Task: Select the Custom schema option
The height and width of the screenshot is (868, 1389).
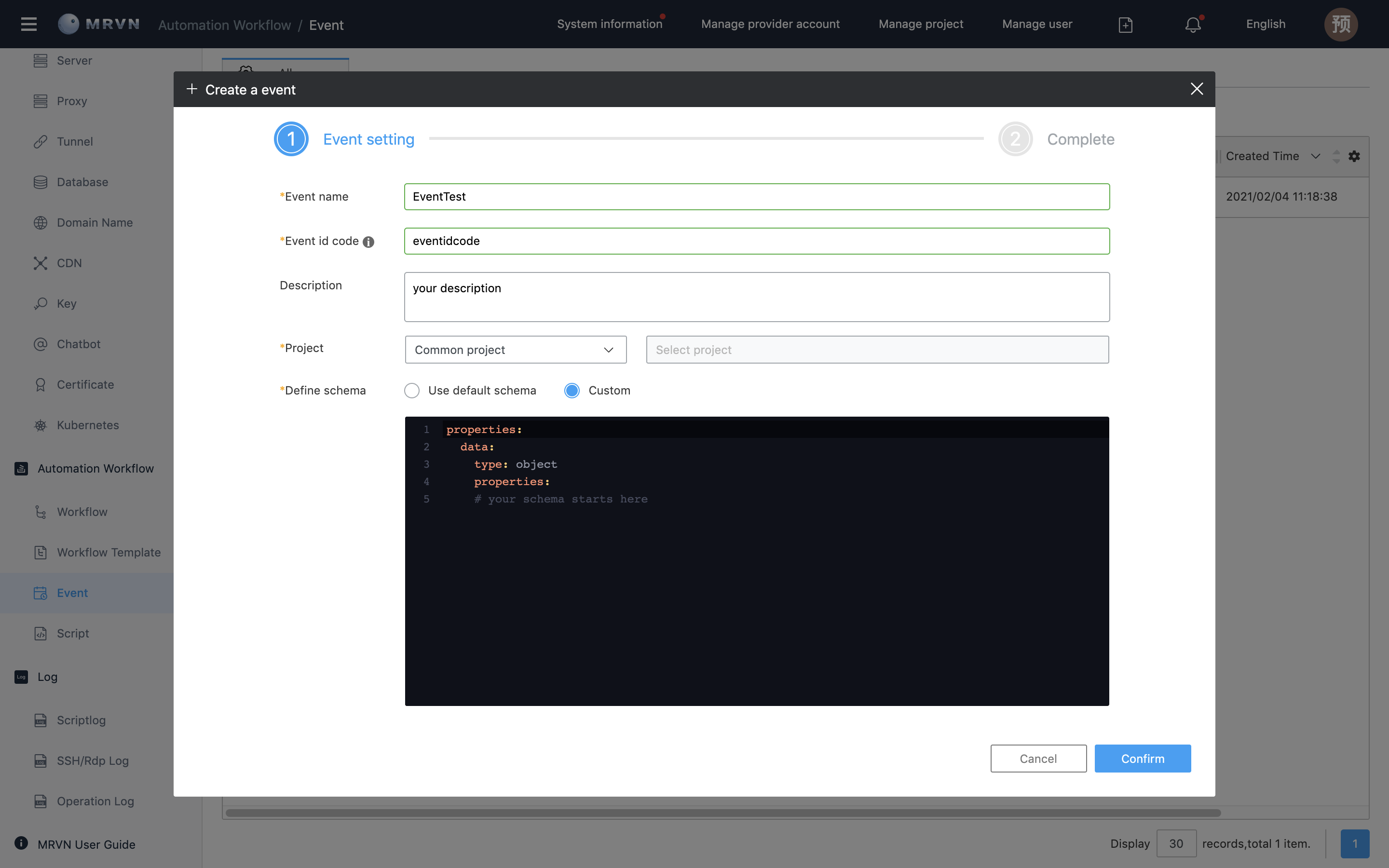Action: pyautogui.click(x=571, y=390)
